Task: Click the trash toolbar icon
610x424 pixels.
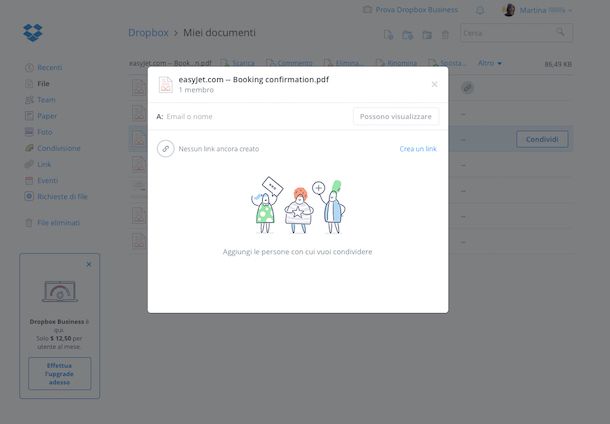Action: point(445,35)
